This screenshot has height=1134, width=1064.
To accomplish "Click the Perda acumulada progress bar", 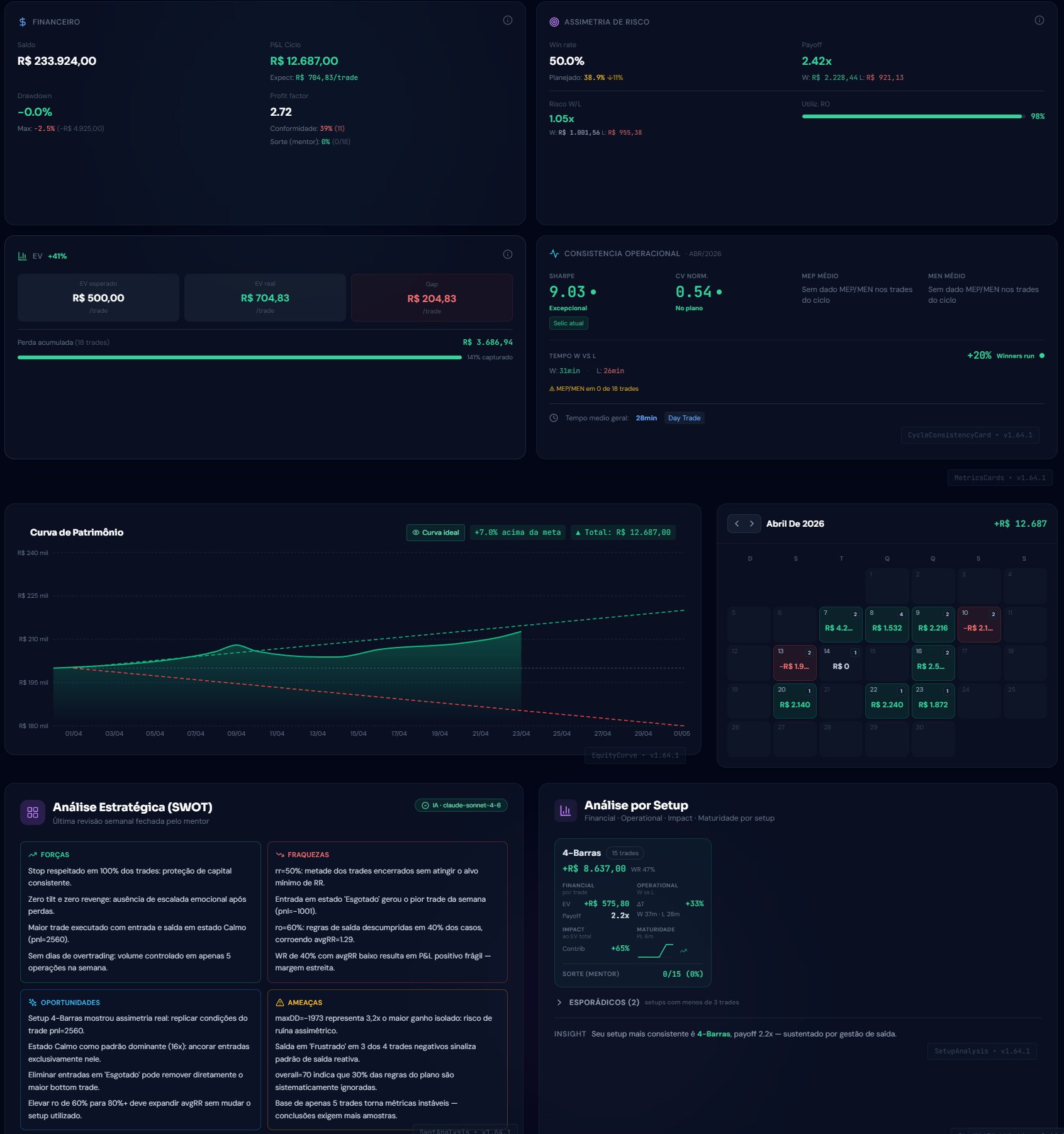I will coord(239,357).
